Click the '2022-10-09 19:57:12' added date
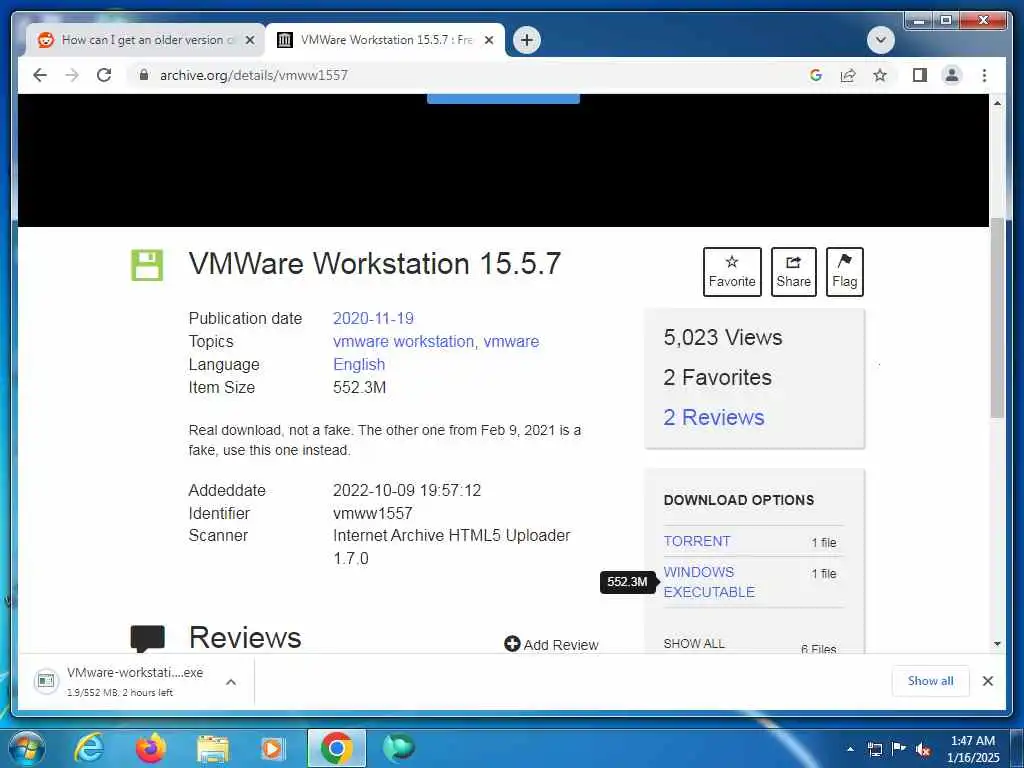 pos(407,490)
